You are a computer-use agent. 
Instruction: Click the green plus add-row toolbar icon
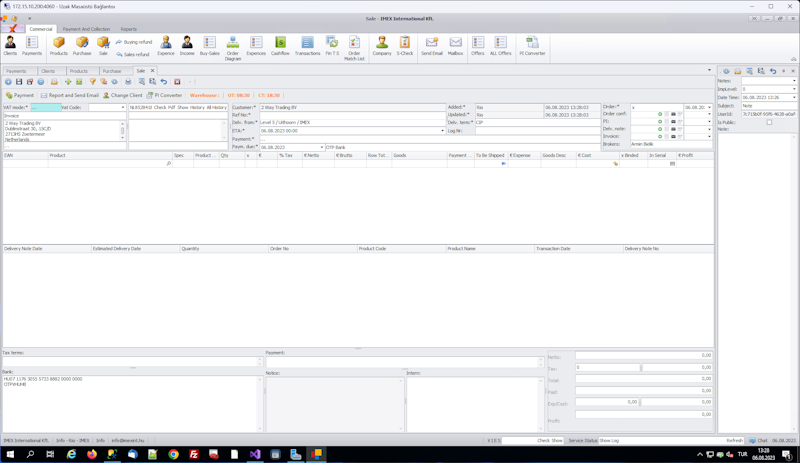67,82
